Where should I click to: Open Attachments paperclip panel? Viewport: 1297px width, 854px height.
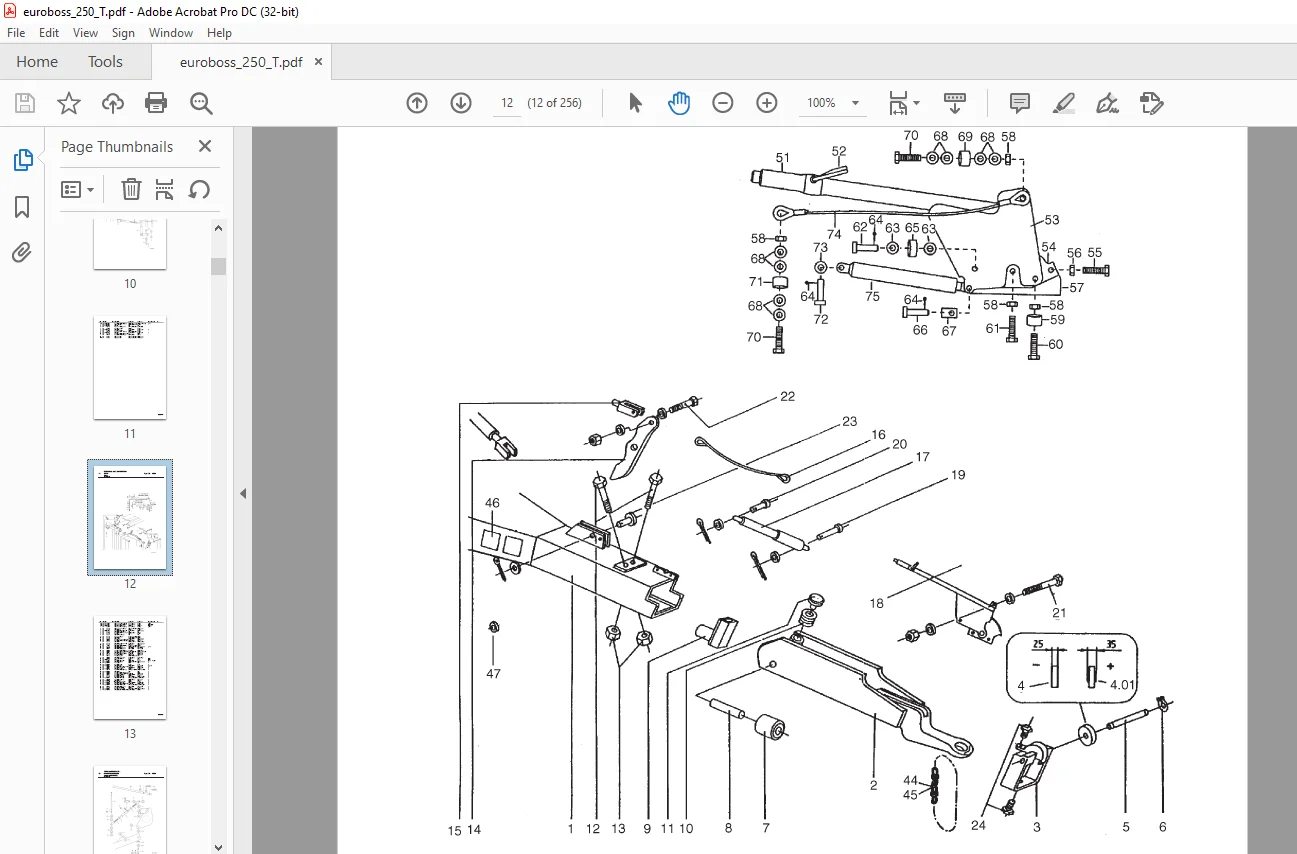click(x=22, y=252)
